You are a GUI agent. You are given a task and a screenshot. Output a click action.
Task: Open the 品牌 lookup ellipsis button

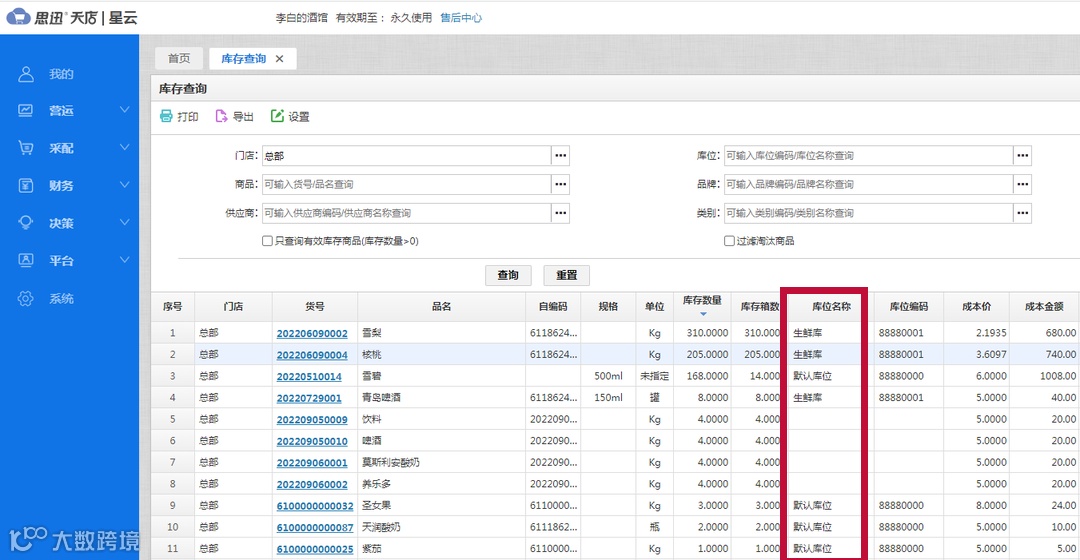tap(1022, 185)
